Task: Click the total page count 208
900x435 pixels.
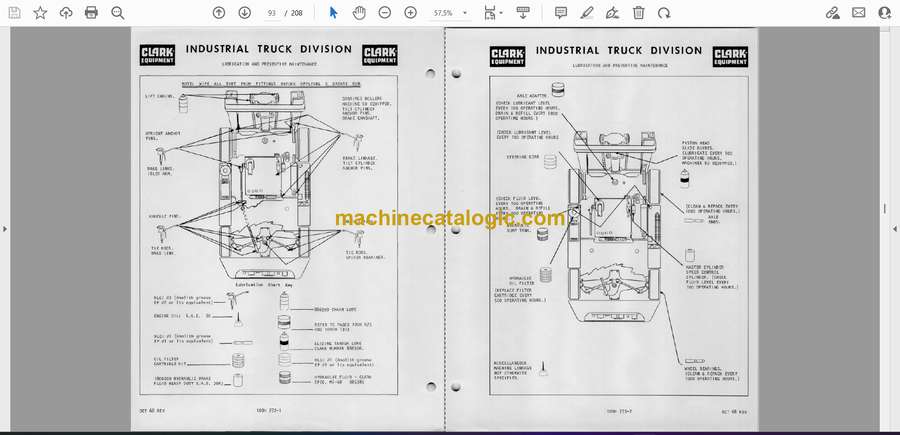Action: click(x=297, y=13)
